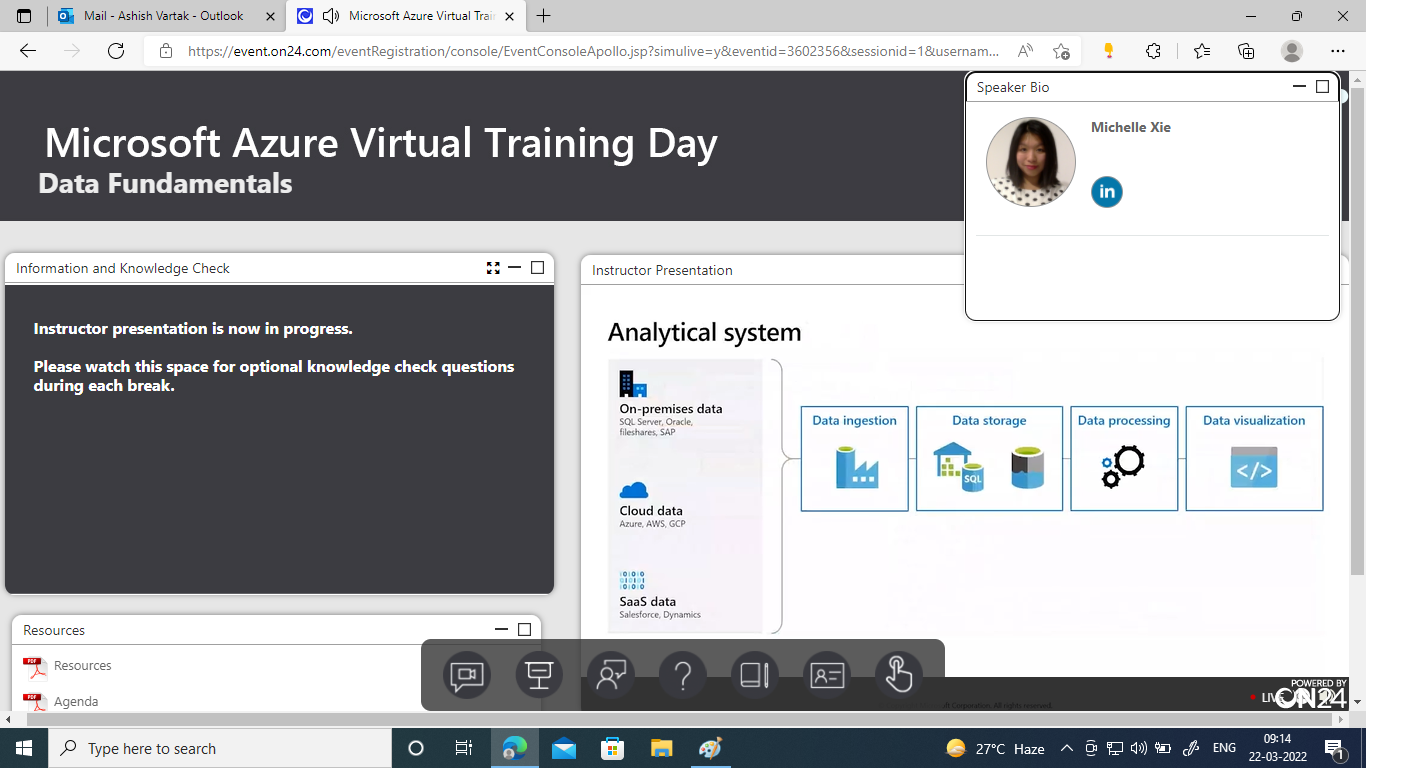Open the Agenda PDF link
Image resolution: width=1408 pixels, height=768 pixels.
76,702
